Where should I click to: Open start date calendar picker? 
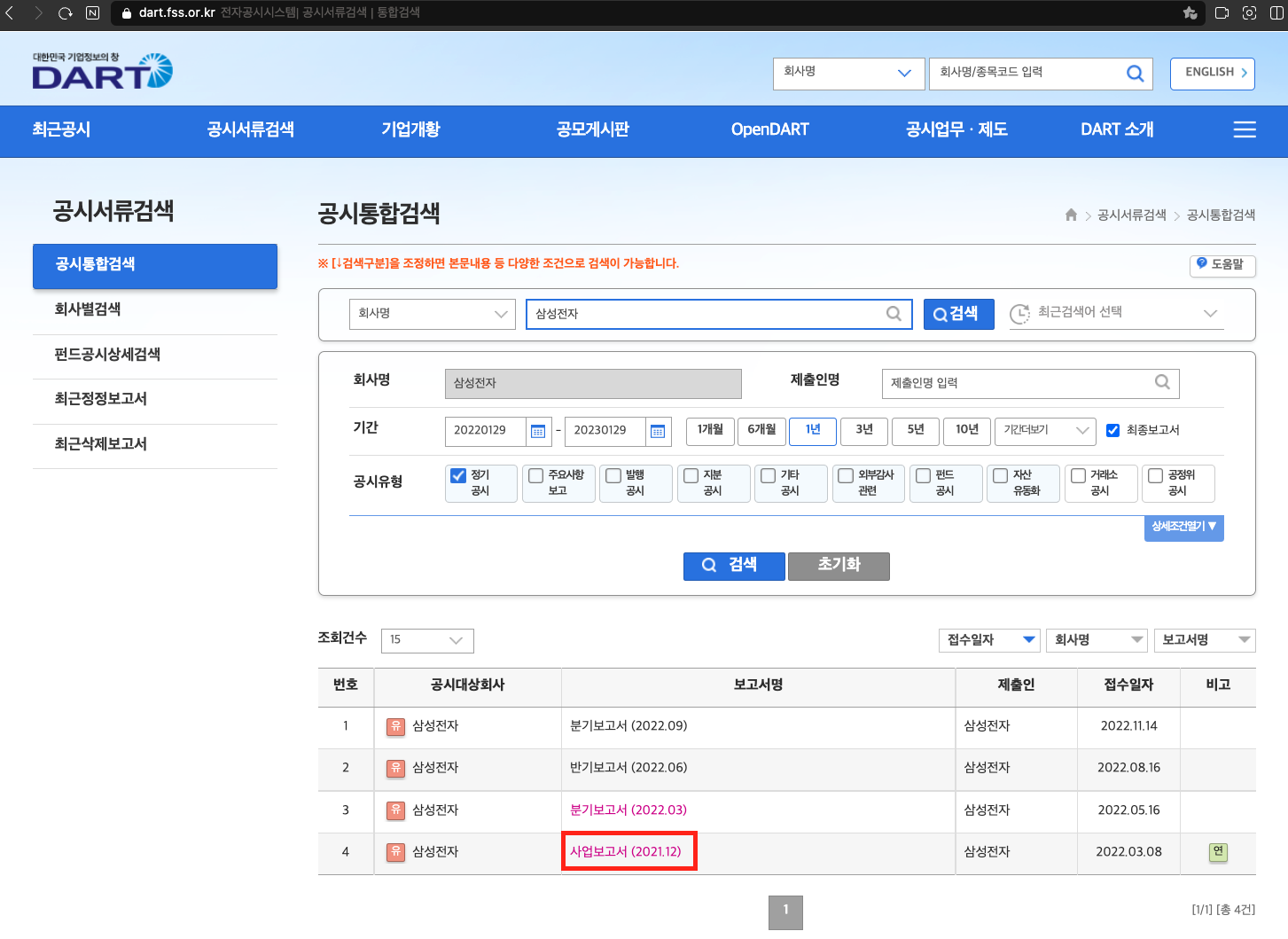pyautogui.click(x=538, y=431)
